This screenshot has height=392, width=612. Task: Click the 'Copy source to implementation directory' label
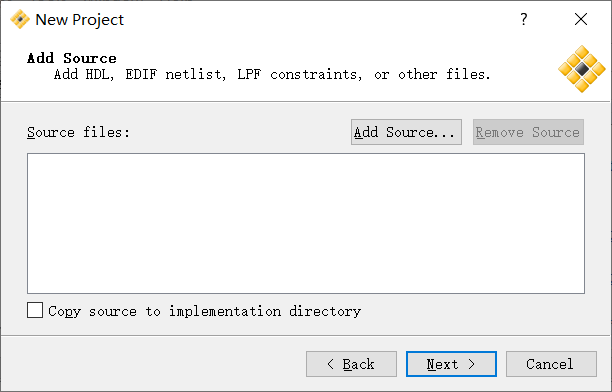(205, 311)
